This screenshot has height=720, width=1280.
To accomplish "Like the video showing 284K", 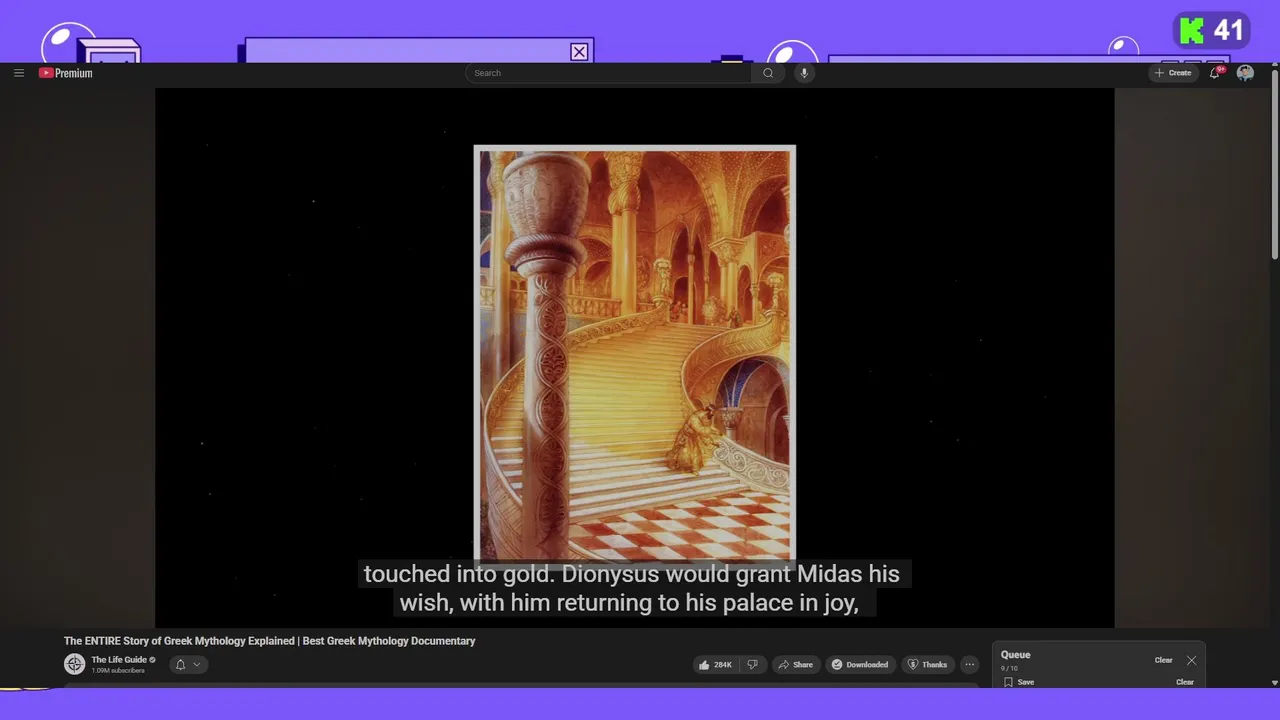I will click(715, 665).
